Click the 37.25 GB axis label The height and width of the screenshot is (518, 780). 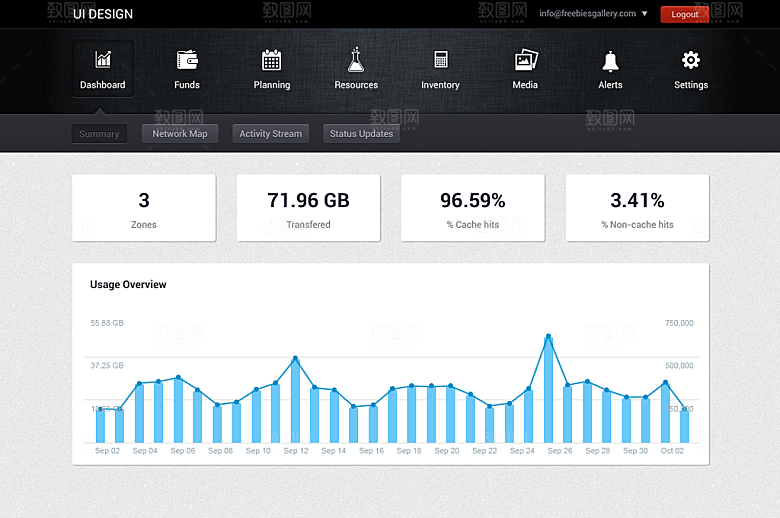[x=107, y=366]
